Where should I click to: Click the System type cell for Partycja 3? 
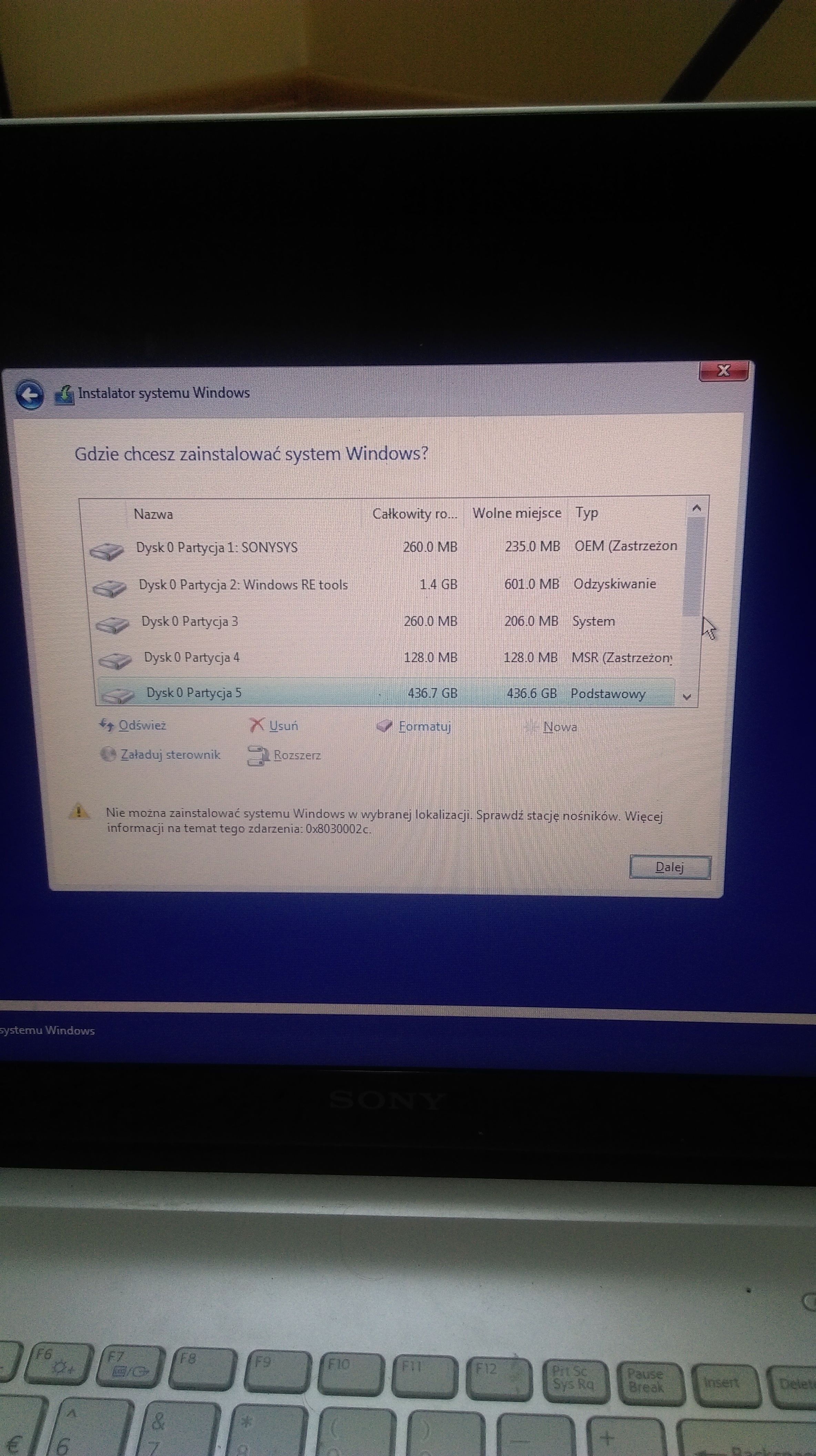(593, 621)
